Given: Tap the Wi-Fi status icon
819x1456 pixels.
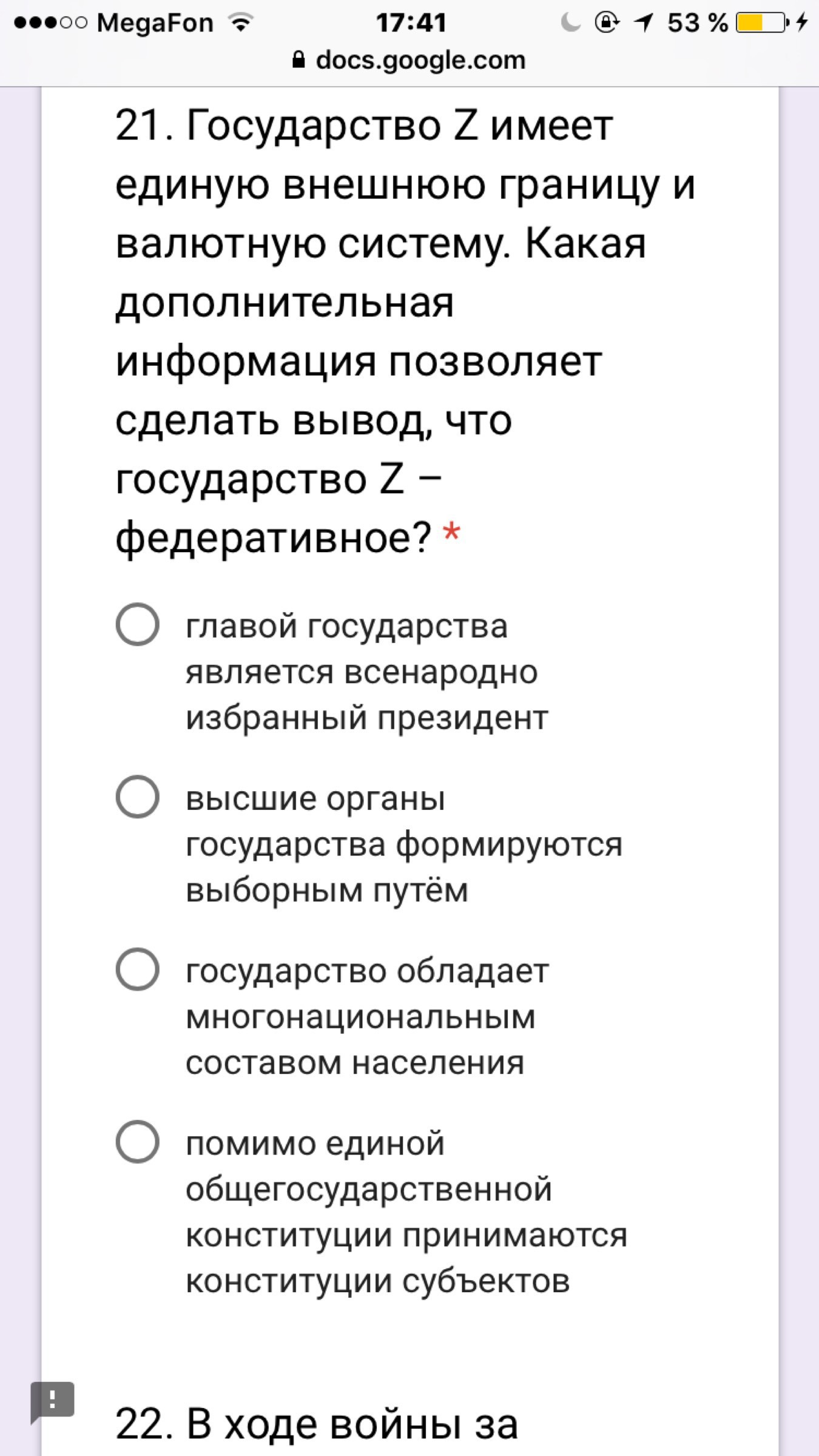Looking at the screenshot, I should point(241,23).
